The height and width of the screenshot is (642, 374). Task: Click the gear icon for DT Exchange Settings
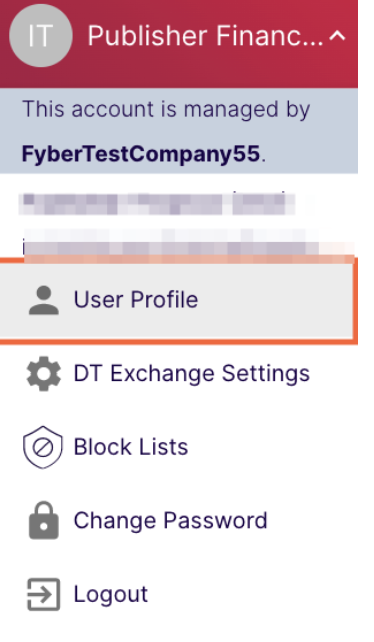[43, 373]
